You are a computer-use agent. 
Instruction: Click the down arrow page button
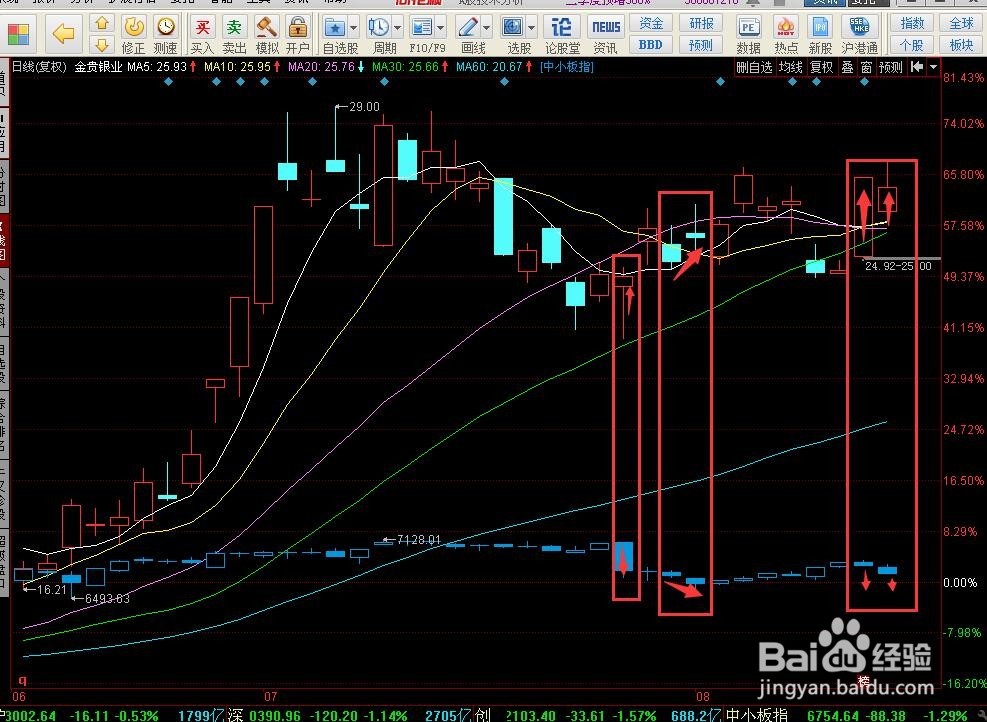pos(102,45)
